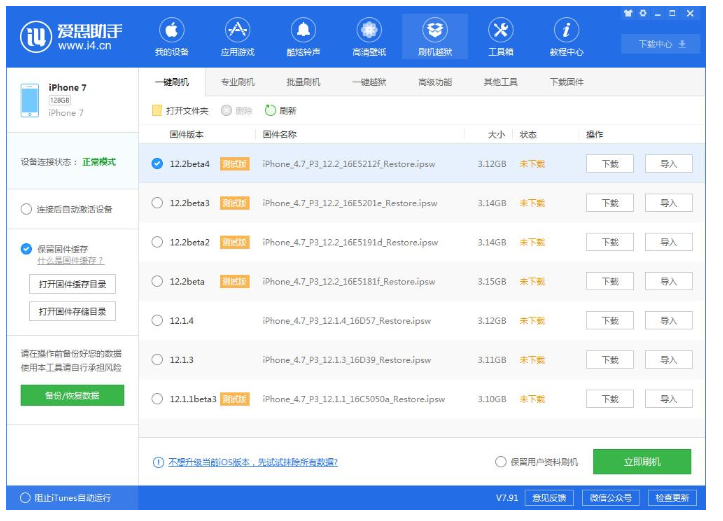The image size is (723, 521).
Task: Open the 下载中心 download center
Action: pos(661,44)
